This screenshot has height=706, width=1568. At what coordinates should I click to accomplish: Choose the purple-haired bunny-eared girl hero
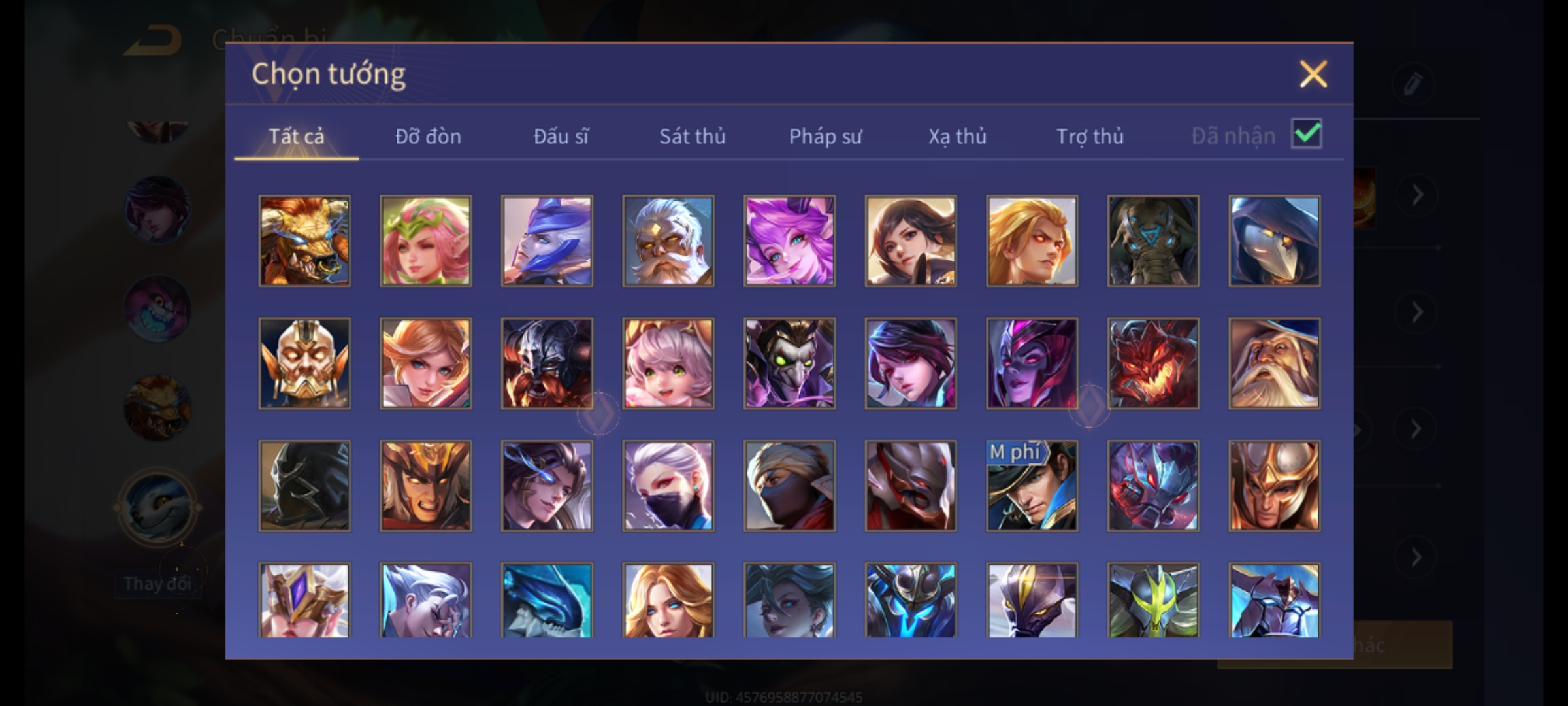coord(789,241)
